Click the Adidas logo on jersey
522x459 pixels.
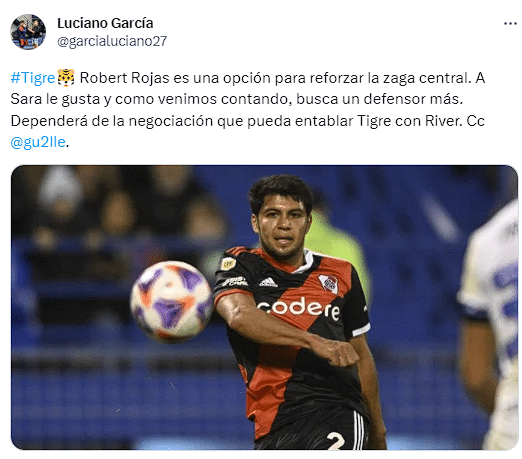(268, 283)
